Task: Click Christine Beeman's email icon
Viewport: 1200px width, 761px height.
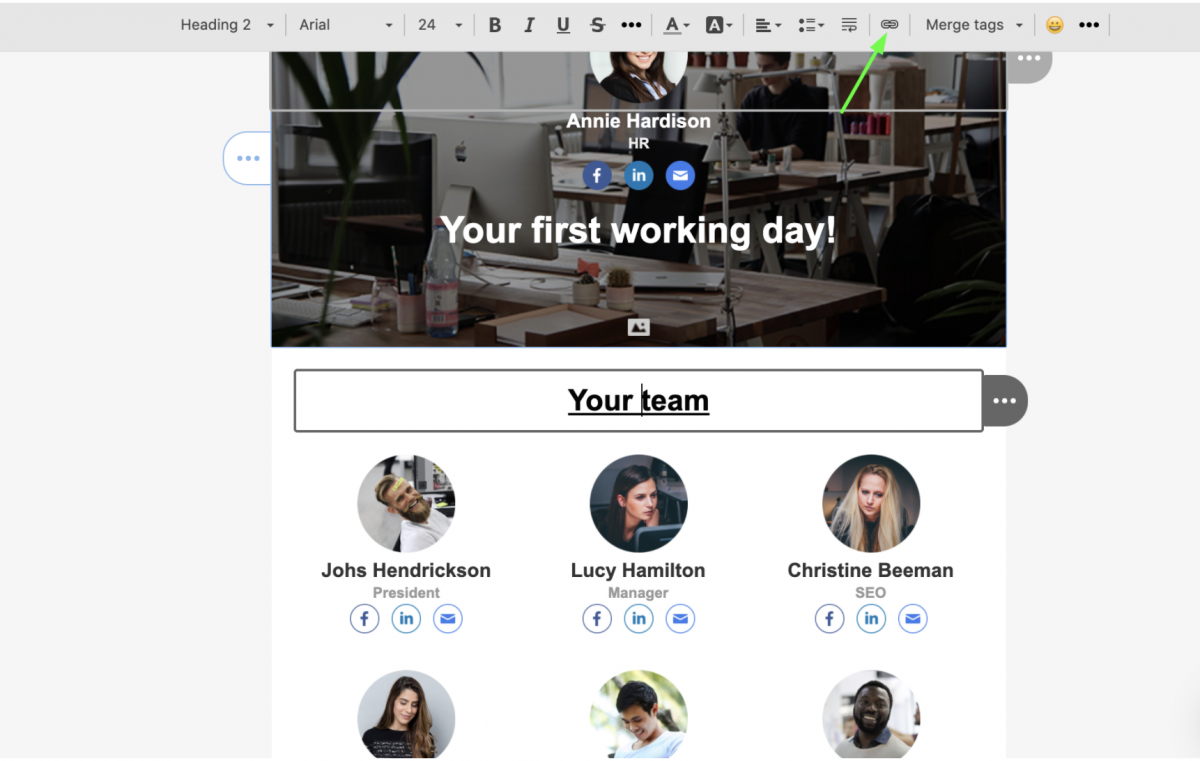Action: tap(912, 619)
